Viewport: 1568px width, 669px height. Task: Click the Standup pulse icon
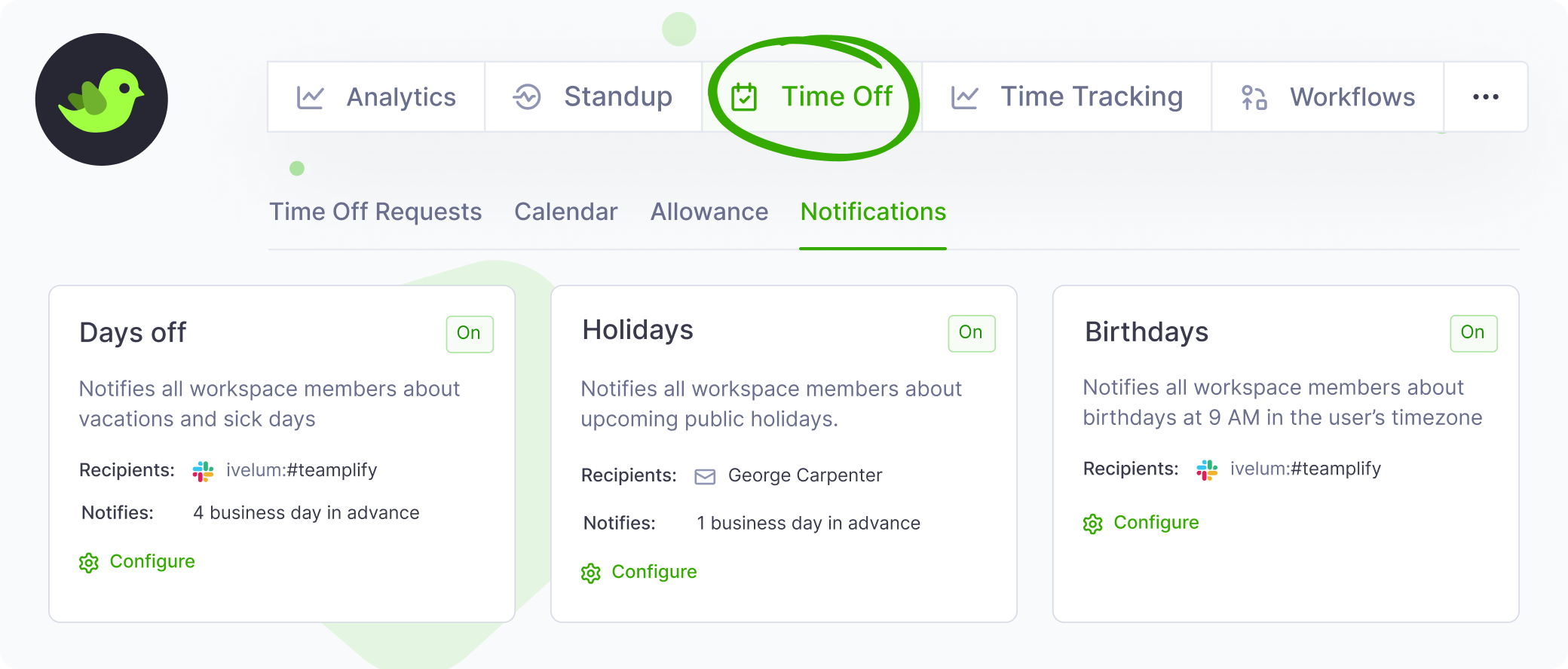click(x=527, y=97)
